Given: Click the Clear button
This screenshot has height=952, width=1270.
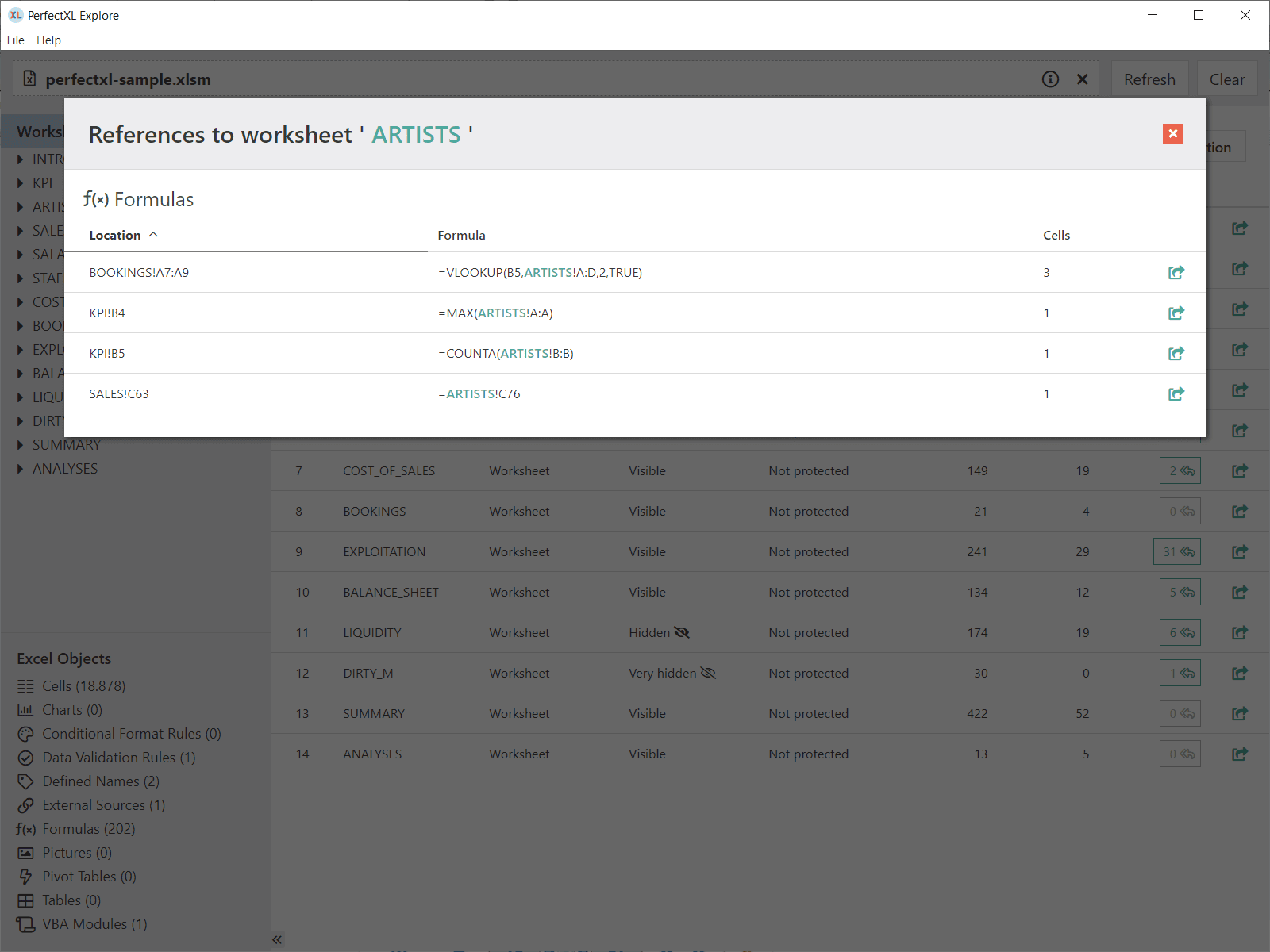Looking at the screenshot, I should click(x=1226, y=79).
